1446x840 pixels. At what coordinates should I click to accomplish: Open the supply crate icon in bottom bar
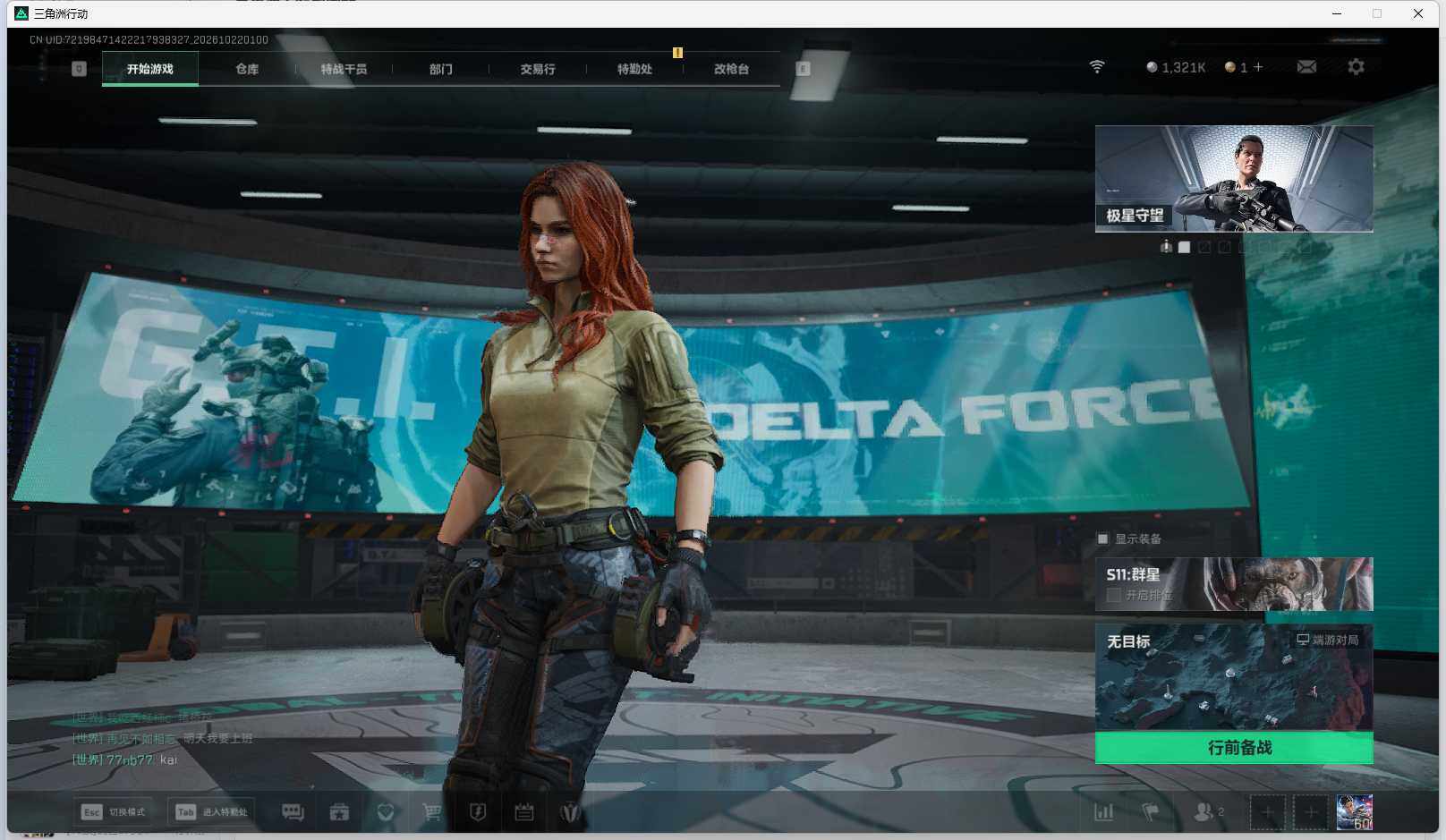click(x=339, y=812)
